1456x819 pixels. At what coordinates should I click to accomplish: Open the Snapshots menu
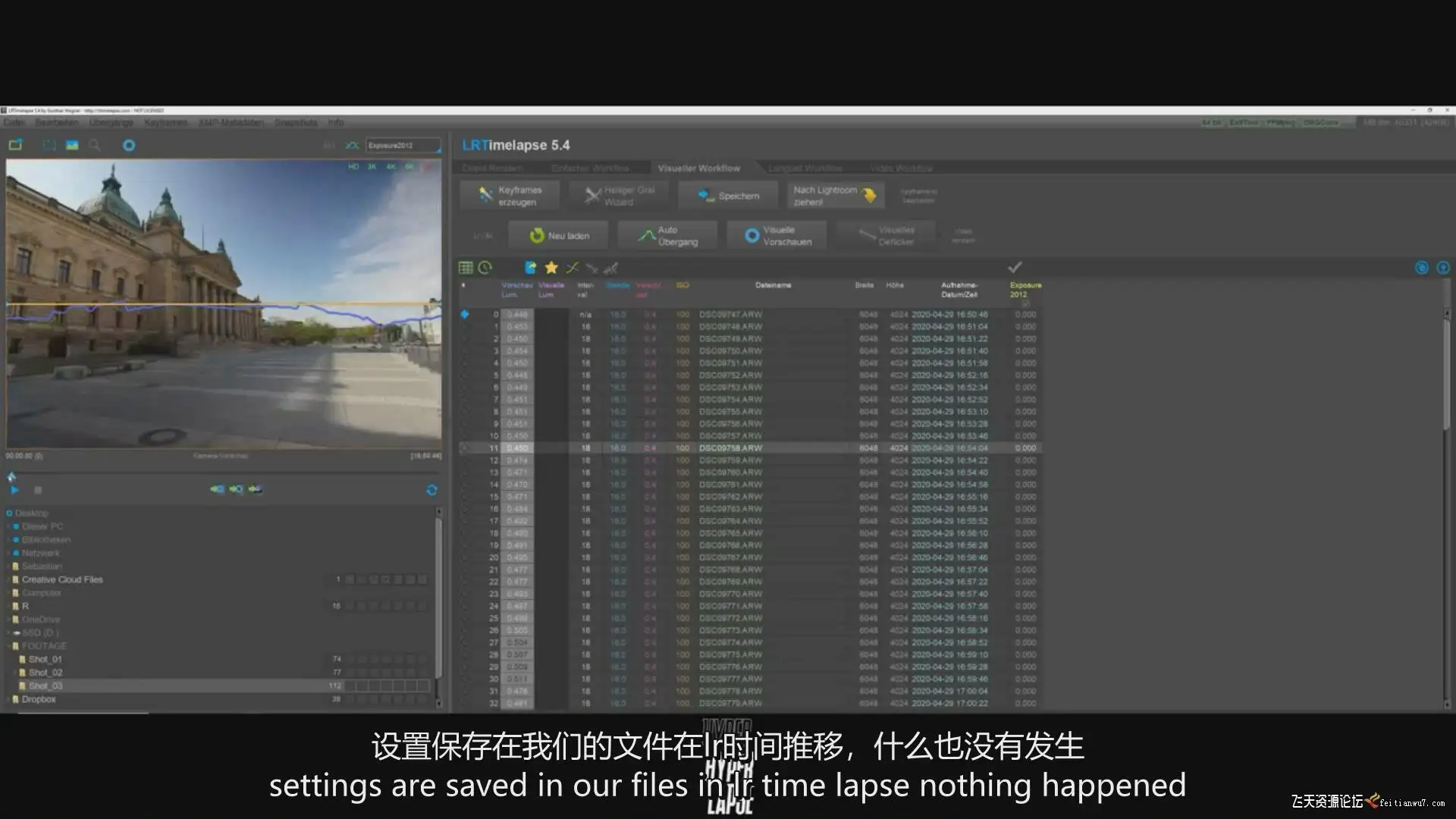click(296, 122)
